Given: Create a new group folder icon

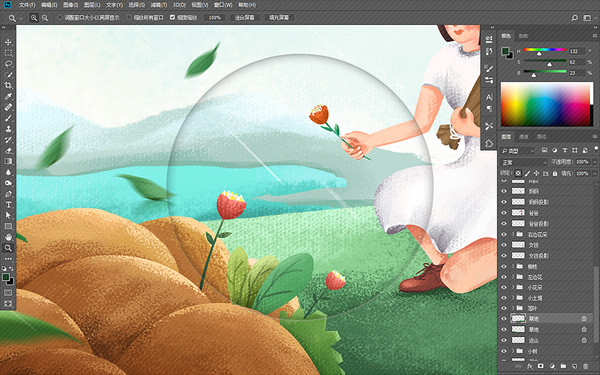Looking at the screenshot, I should (563, 366).
